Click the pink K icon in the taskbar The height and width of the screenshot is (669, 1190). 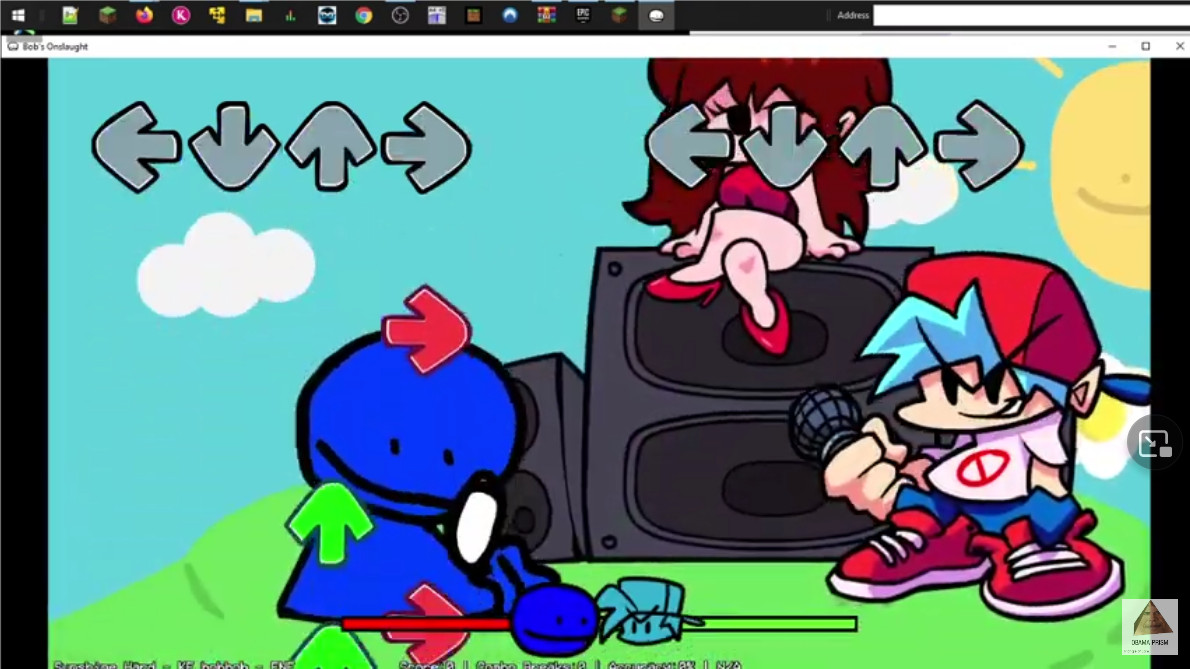[x=180, y=15]
